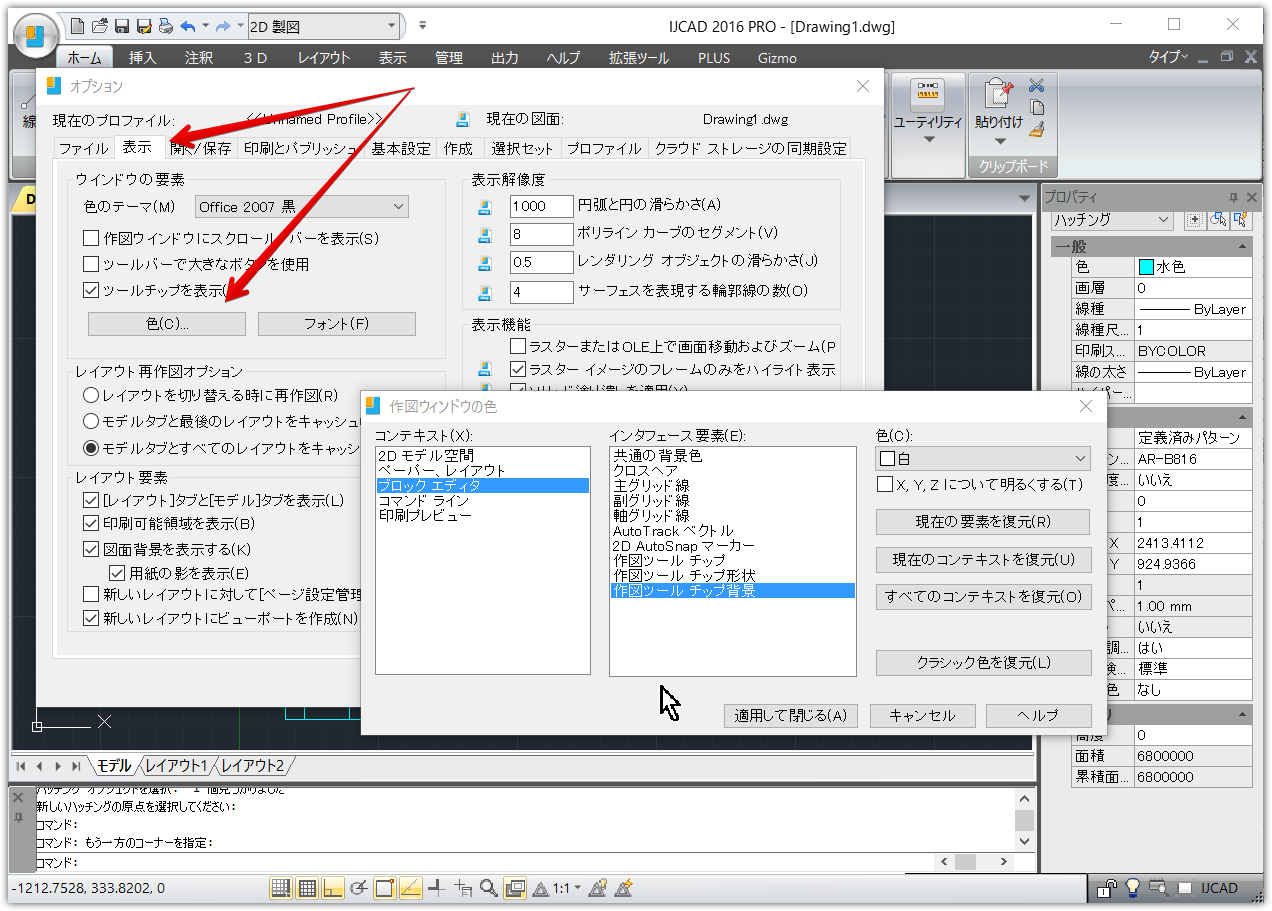Collapse the 一般 section in Properties
This screenshot has width=1272, height=911.
pyautogui.click(x=1242, y=246)
